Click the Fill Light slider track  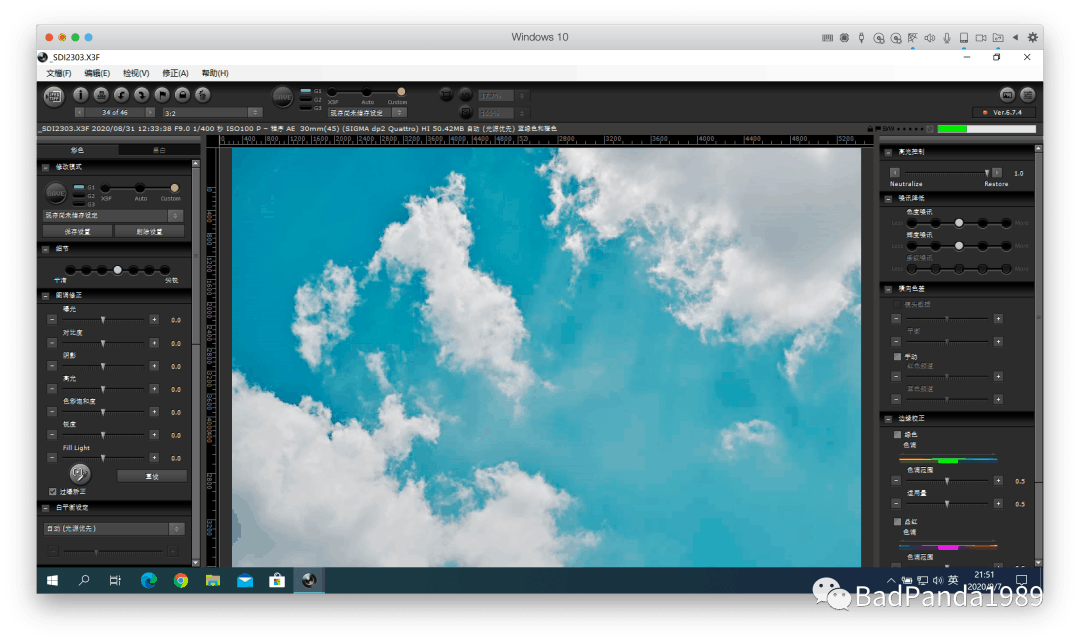click(x=103, y=457)
